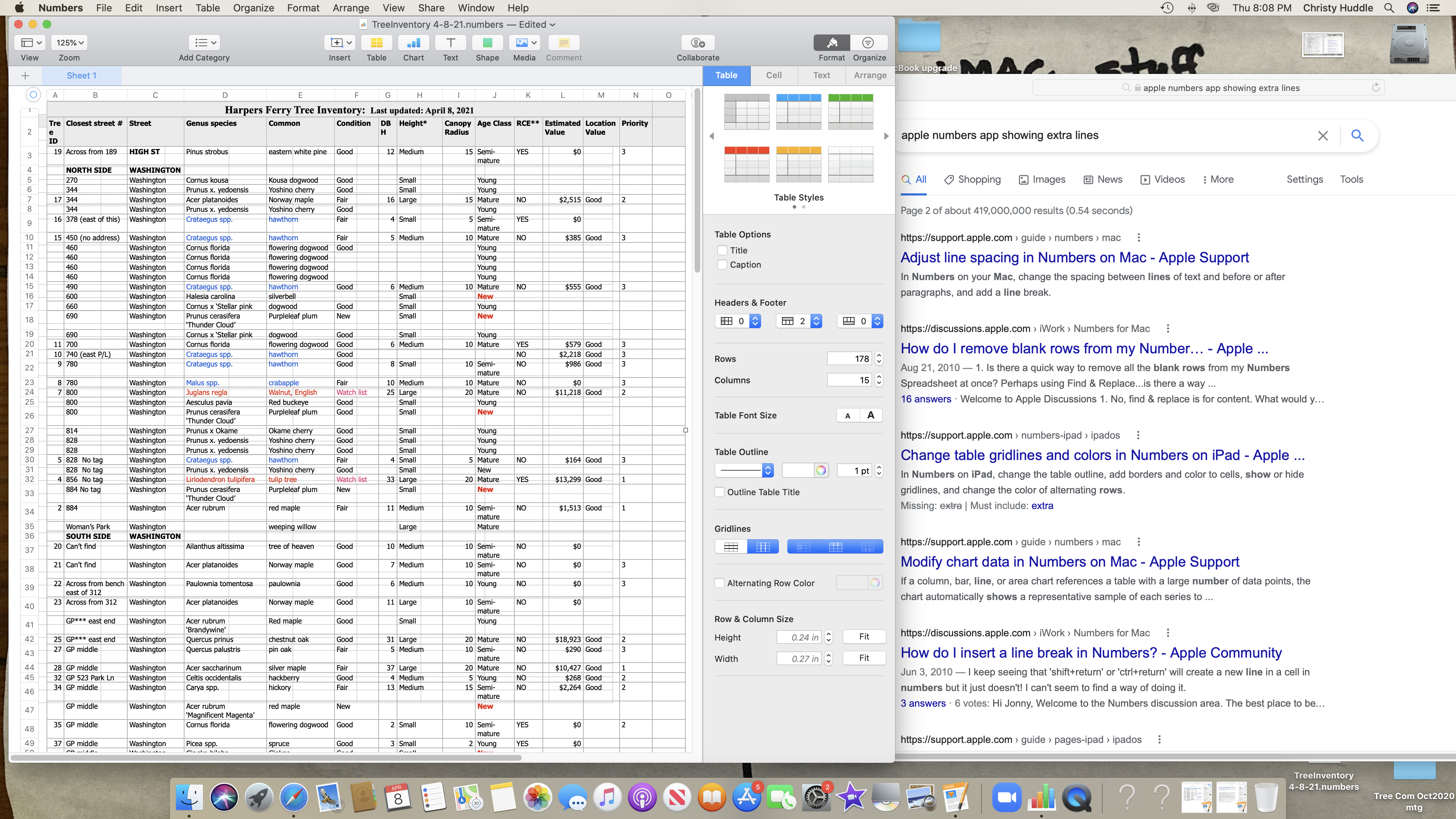Enable the Caption checkbox
The image size is (1456, 819).
[x=722, y=264]
